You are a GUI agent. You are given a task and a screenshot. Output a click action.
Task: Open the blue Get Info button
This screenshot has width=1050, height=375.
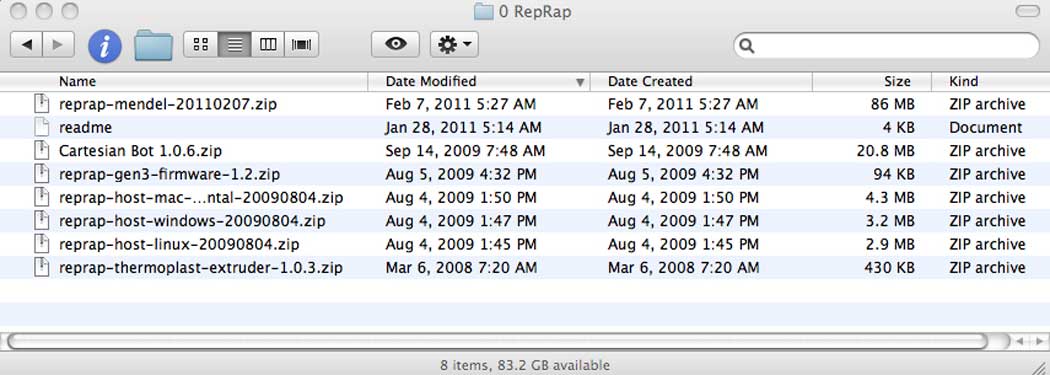(105, 46)
